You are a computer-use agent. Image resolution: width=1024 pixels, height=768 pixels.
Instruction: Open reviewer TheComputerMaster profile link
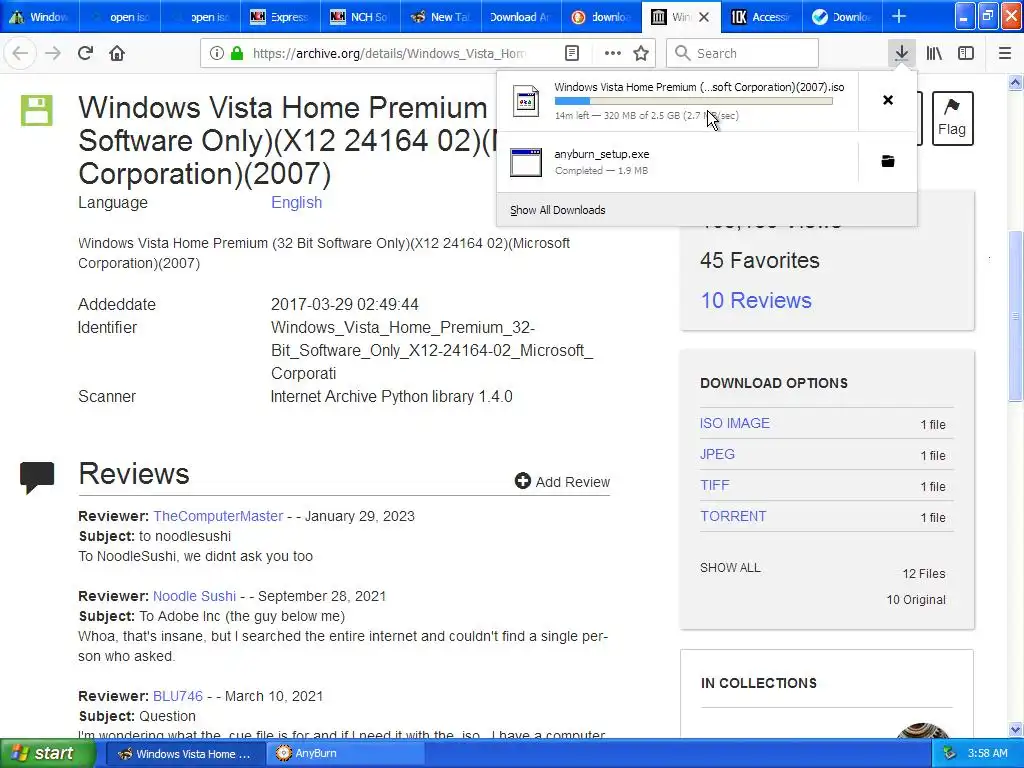(218, 516)
